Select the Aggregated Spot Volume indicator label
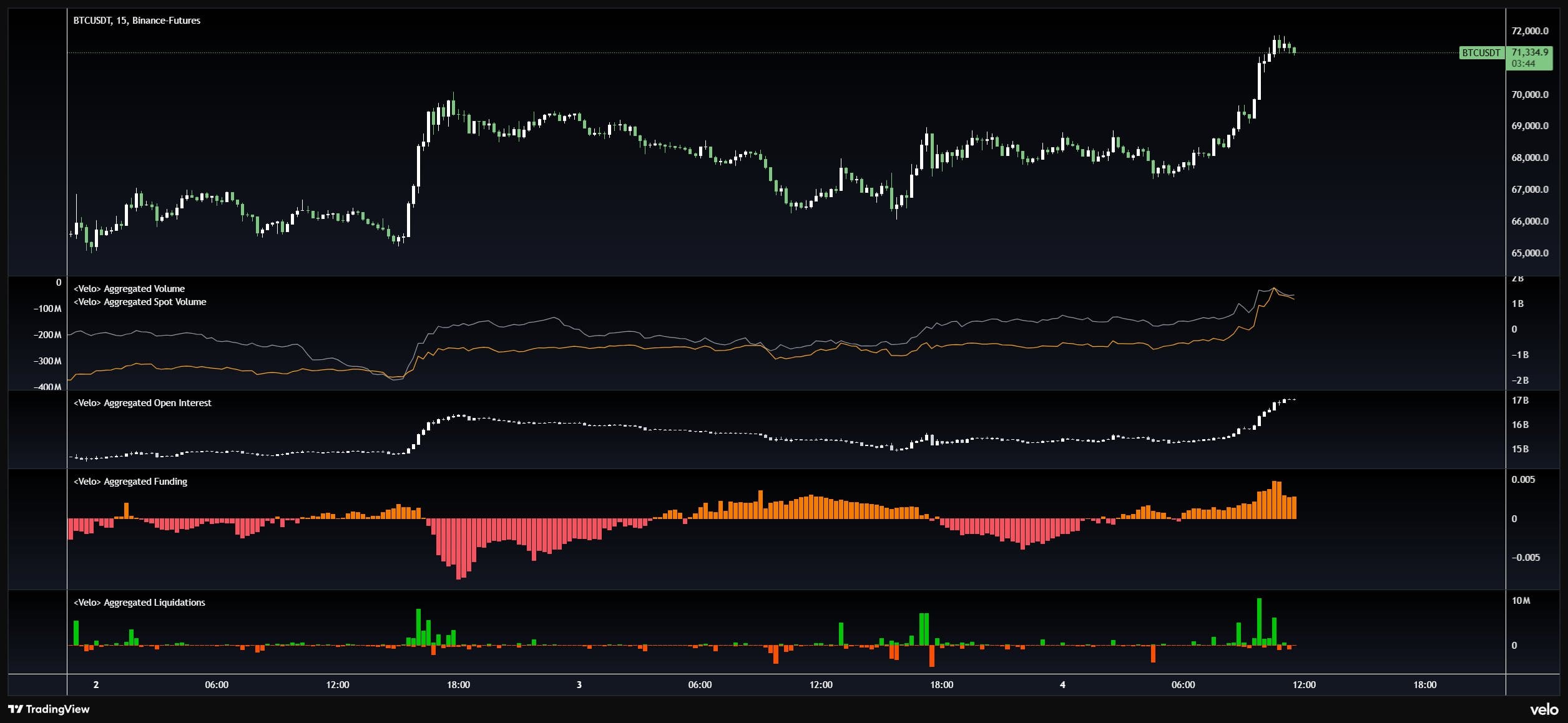The height and width of the screenshot is (723, 1568). coord(140,302)
